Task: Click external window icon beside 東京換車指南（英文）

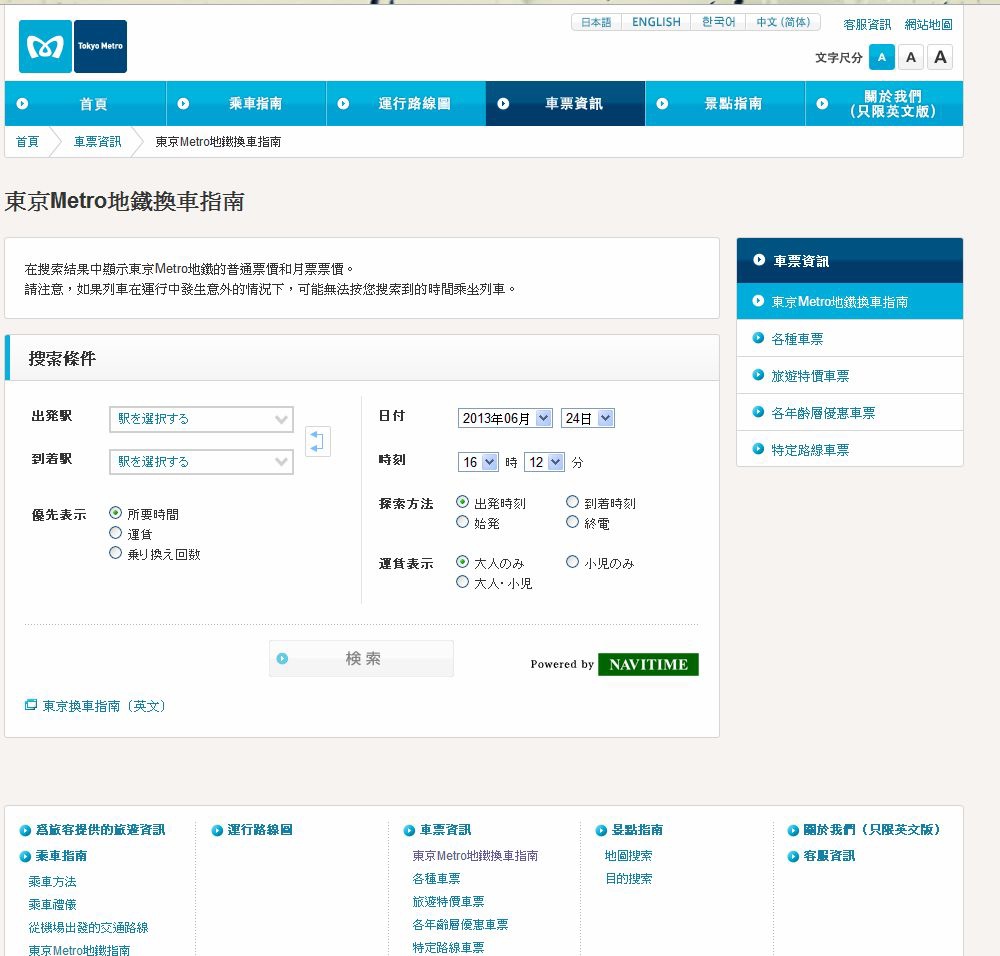Action: [x=31, y=705]
